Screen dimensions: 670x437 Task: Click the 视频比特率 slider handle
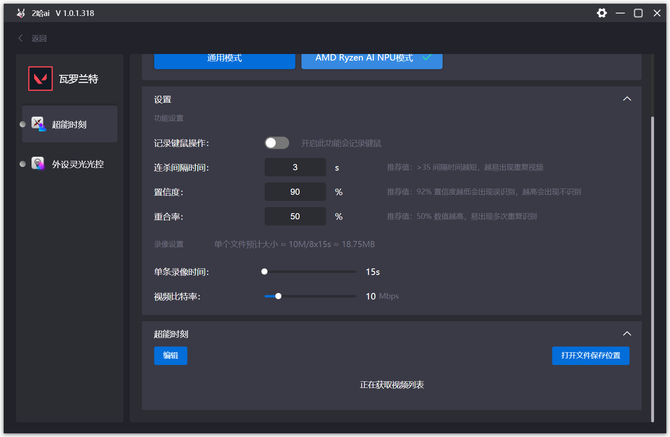pos(278,296)
